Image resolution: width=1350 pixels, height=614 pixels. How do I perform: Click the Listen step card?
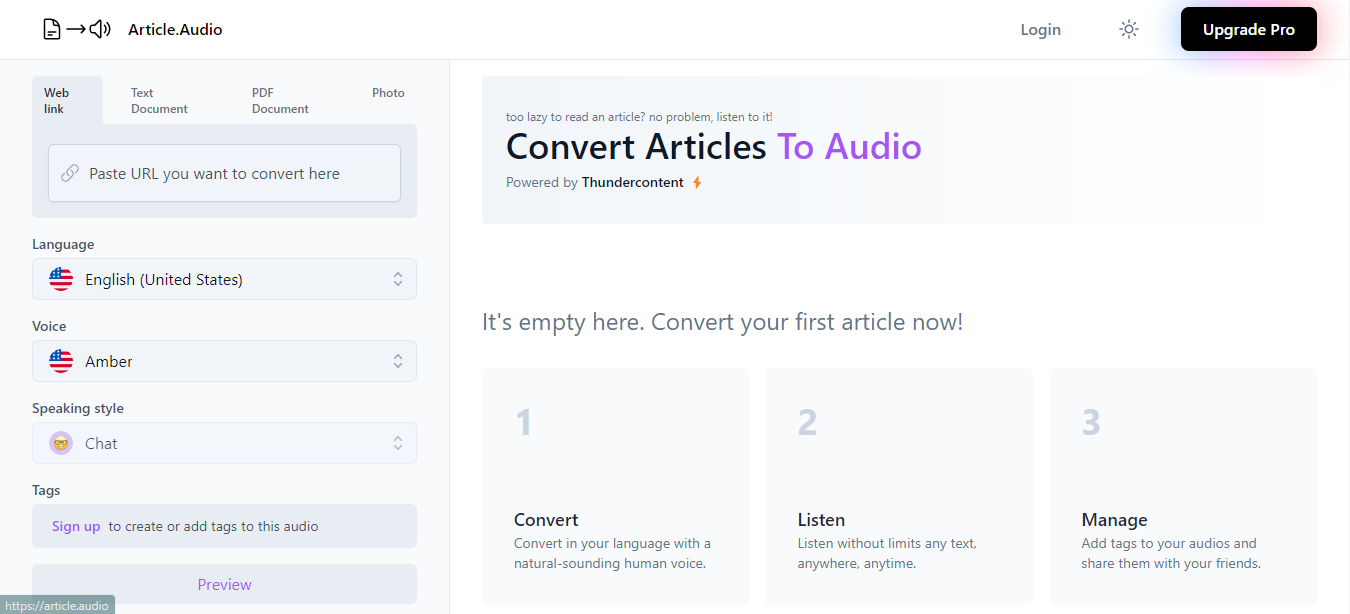pyautogui.click(x=899, y=486)
